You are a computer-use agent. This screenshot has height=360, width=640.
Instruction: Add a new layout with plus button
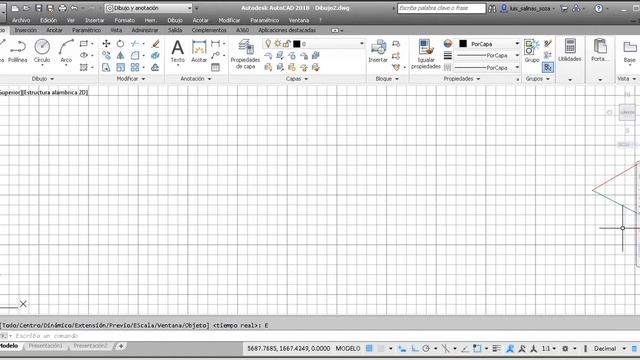click(x=121, y=346)
